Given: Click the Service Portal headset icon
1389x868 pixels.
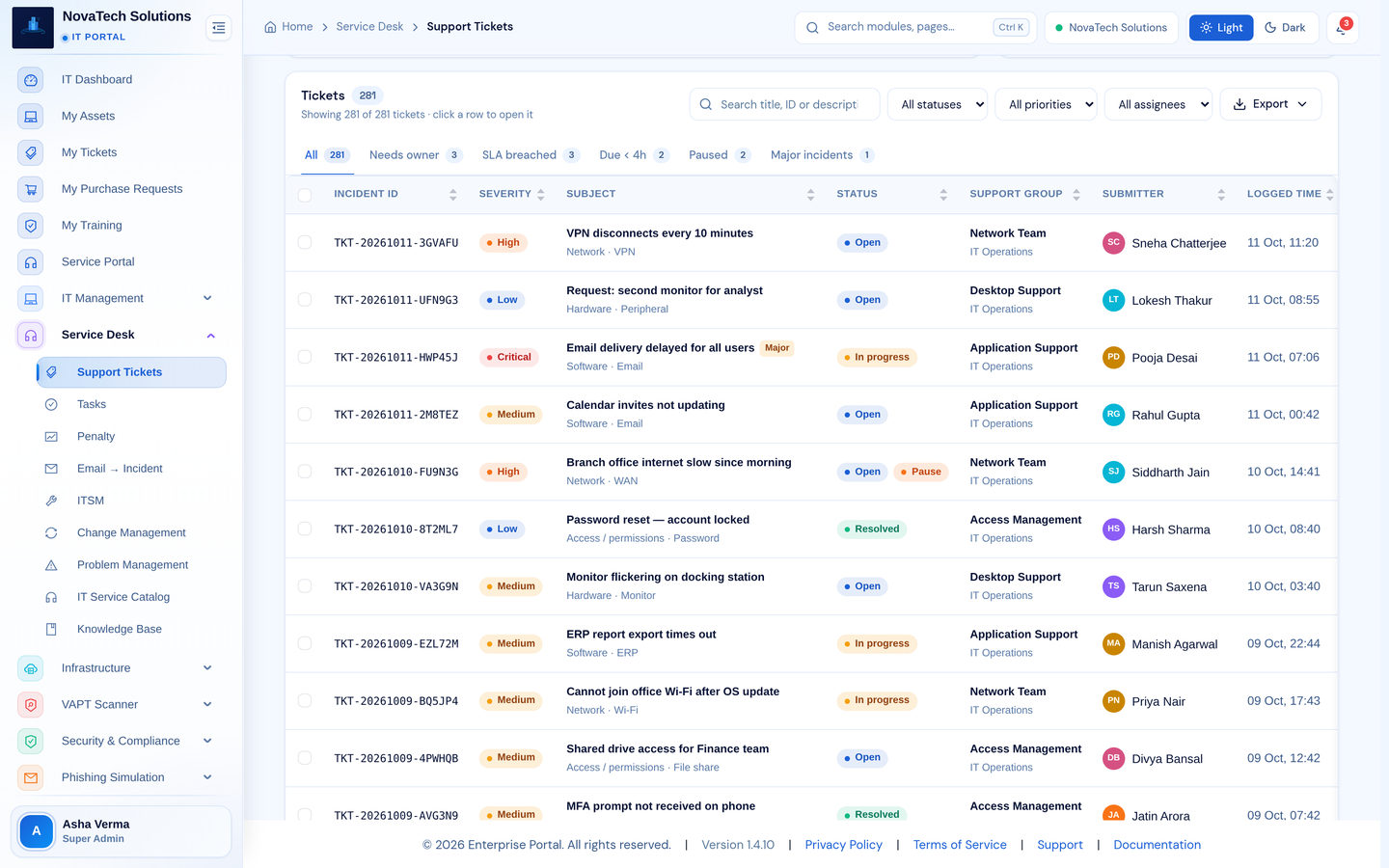Looking at the screenshot, I should tap(31, 262).
